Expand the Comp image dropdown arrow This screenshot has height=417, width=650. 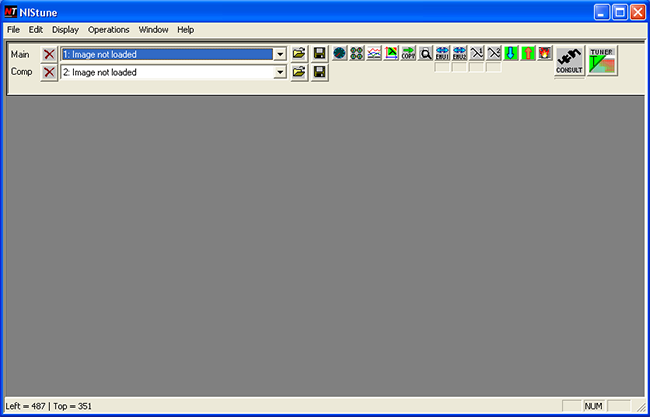tap(280, 72)
